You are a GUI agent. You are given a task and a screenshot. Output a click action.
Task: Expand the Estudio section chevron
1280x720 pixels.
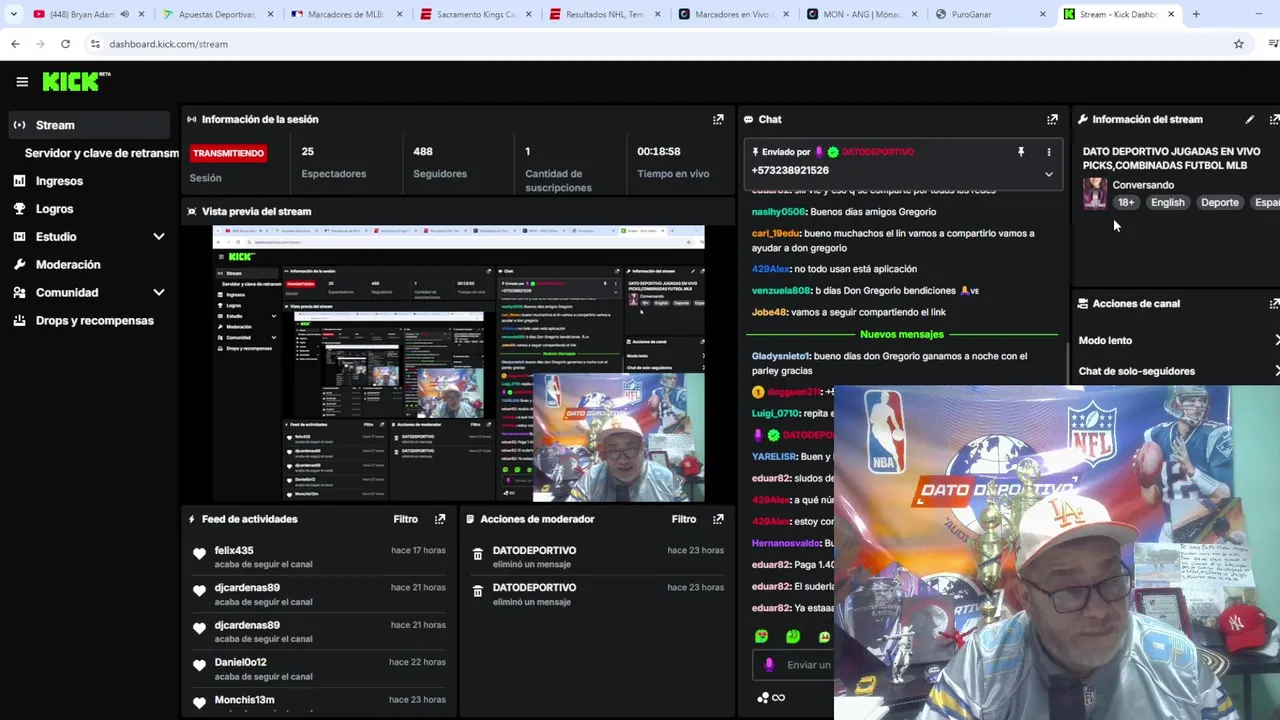tap(158, 237)
